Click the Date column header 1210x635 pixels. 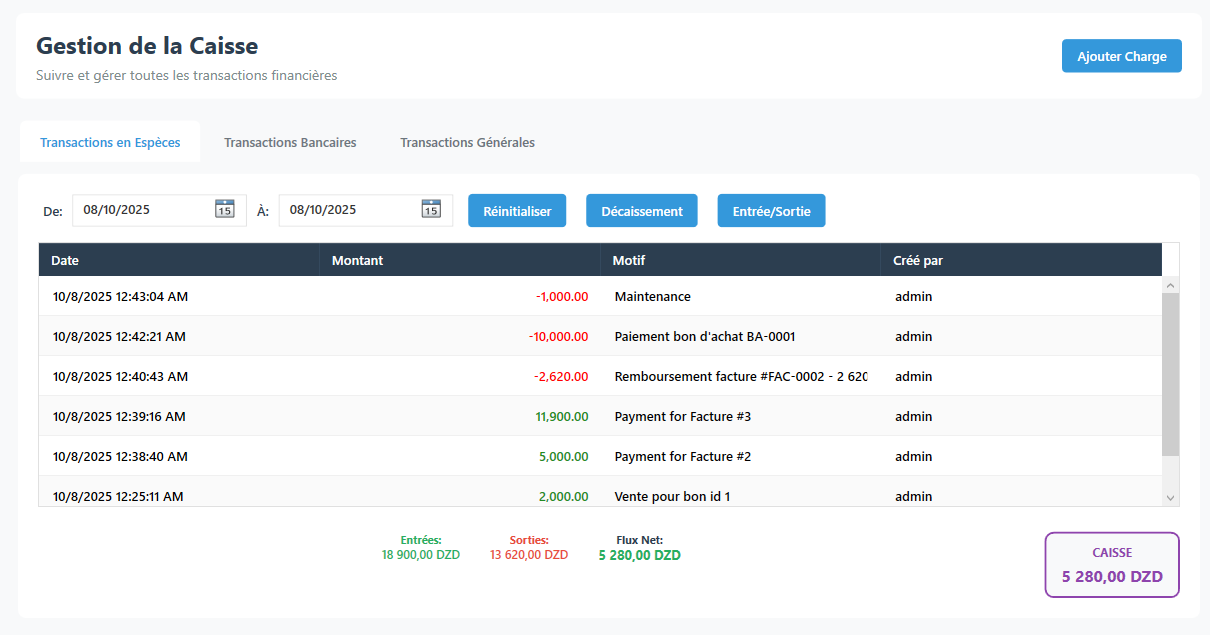coord(65,260)
